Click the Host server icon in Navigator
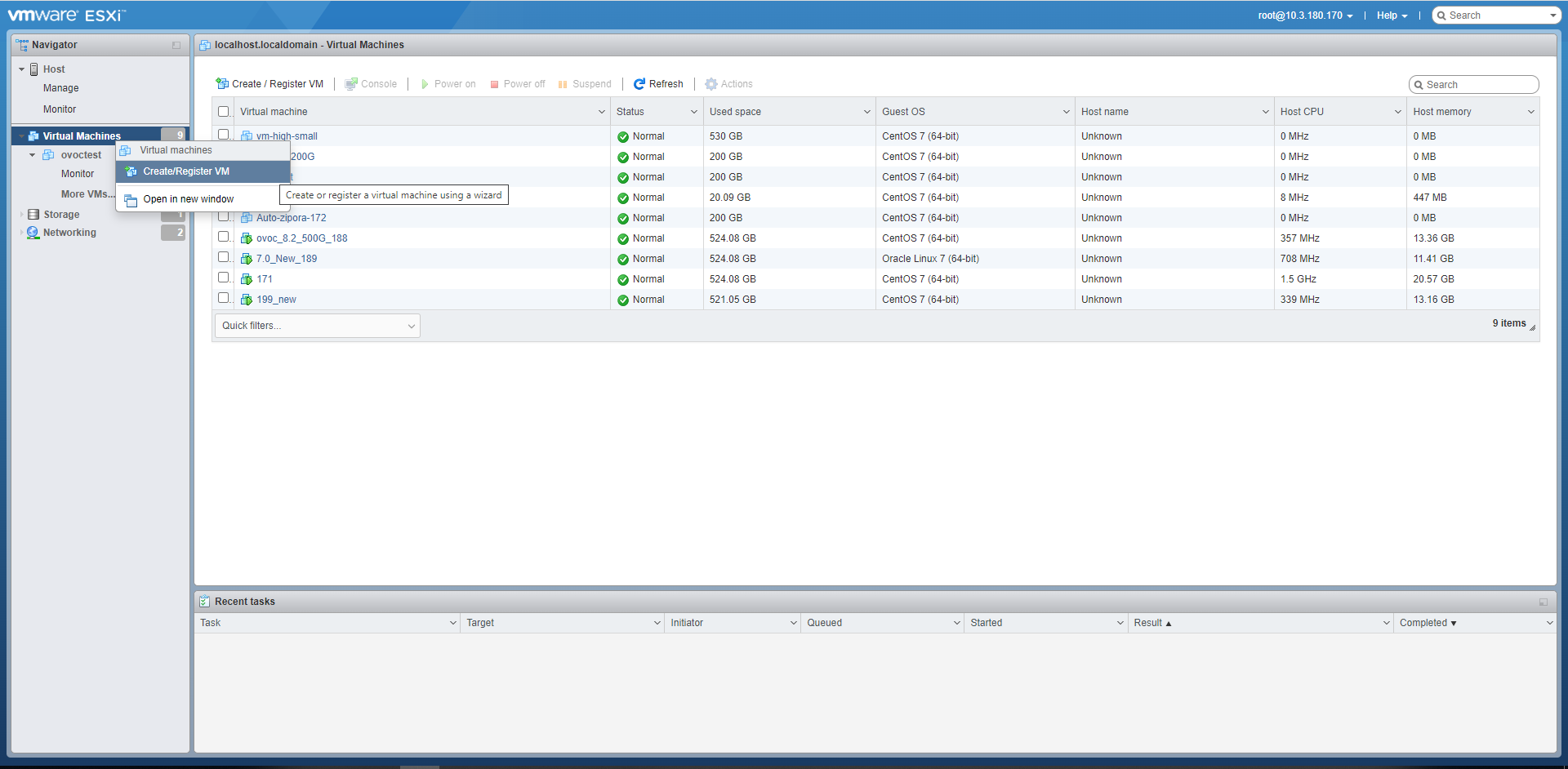The width and height of the screenshot is (1568, 769). point(34,69)
